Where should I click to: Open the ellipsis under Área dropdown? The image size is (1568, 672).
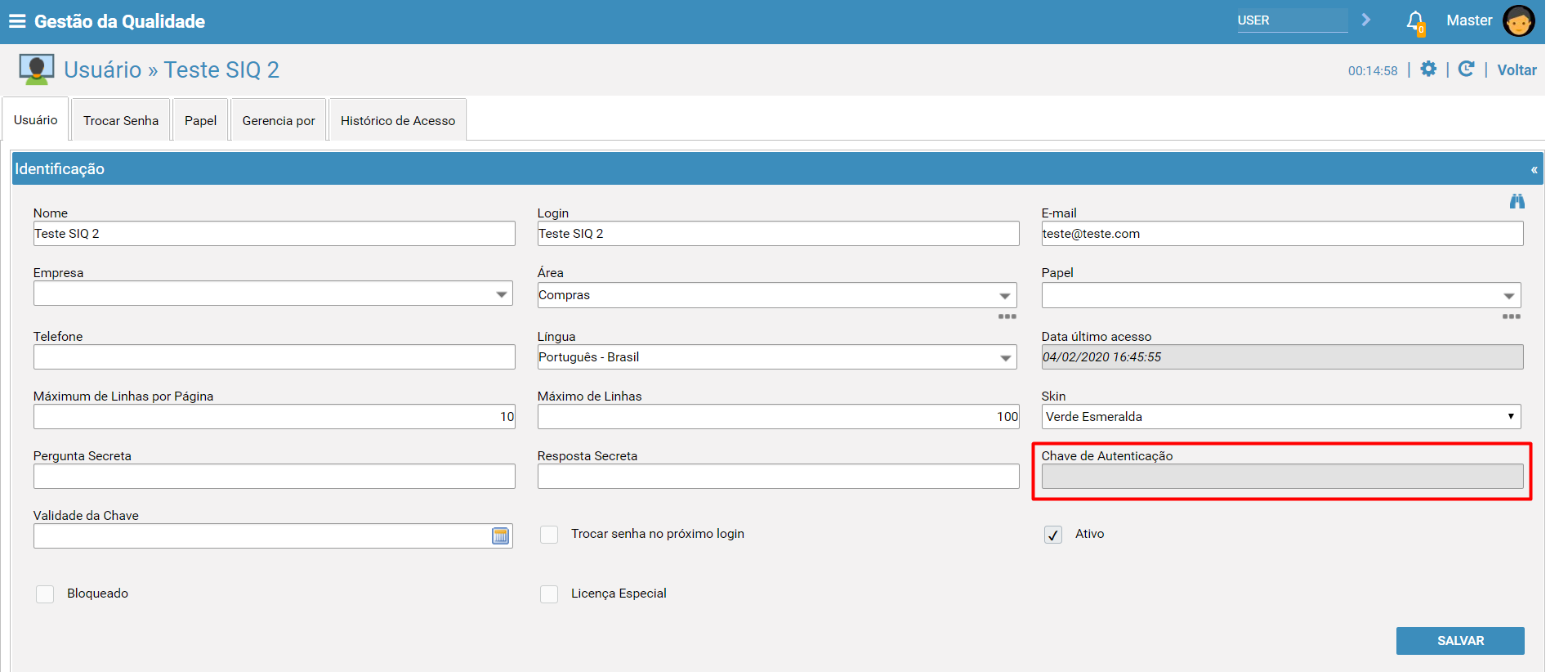(x=1007, y=316)
